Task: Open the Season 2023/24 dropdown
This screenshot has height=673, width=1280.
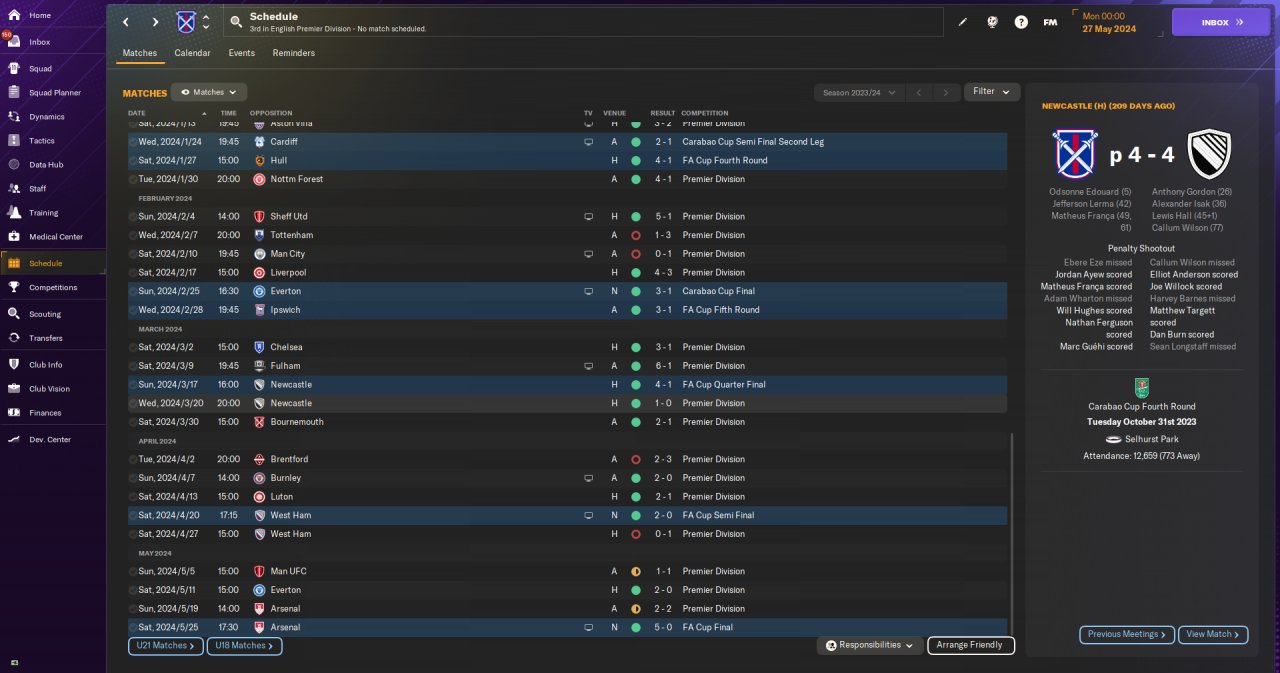Action: tap(859, 92)
